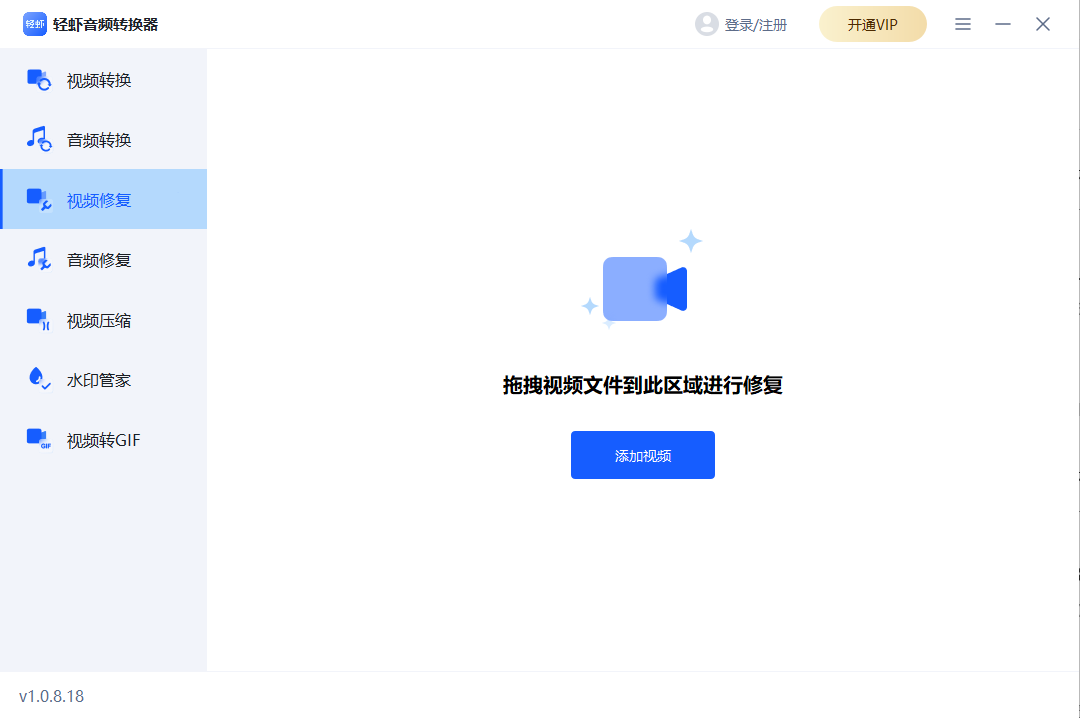The width and height of the screenshot is (1080, 718).
Task: Click the 拖拽视频文件到此区域进行修复 text
Action: (x=643, y=386)
